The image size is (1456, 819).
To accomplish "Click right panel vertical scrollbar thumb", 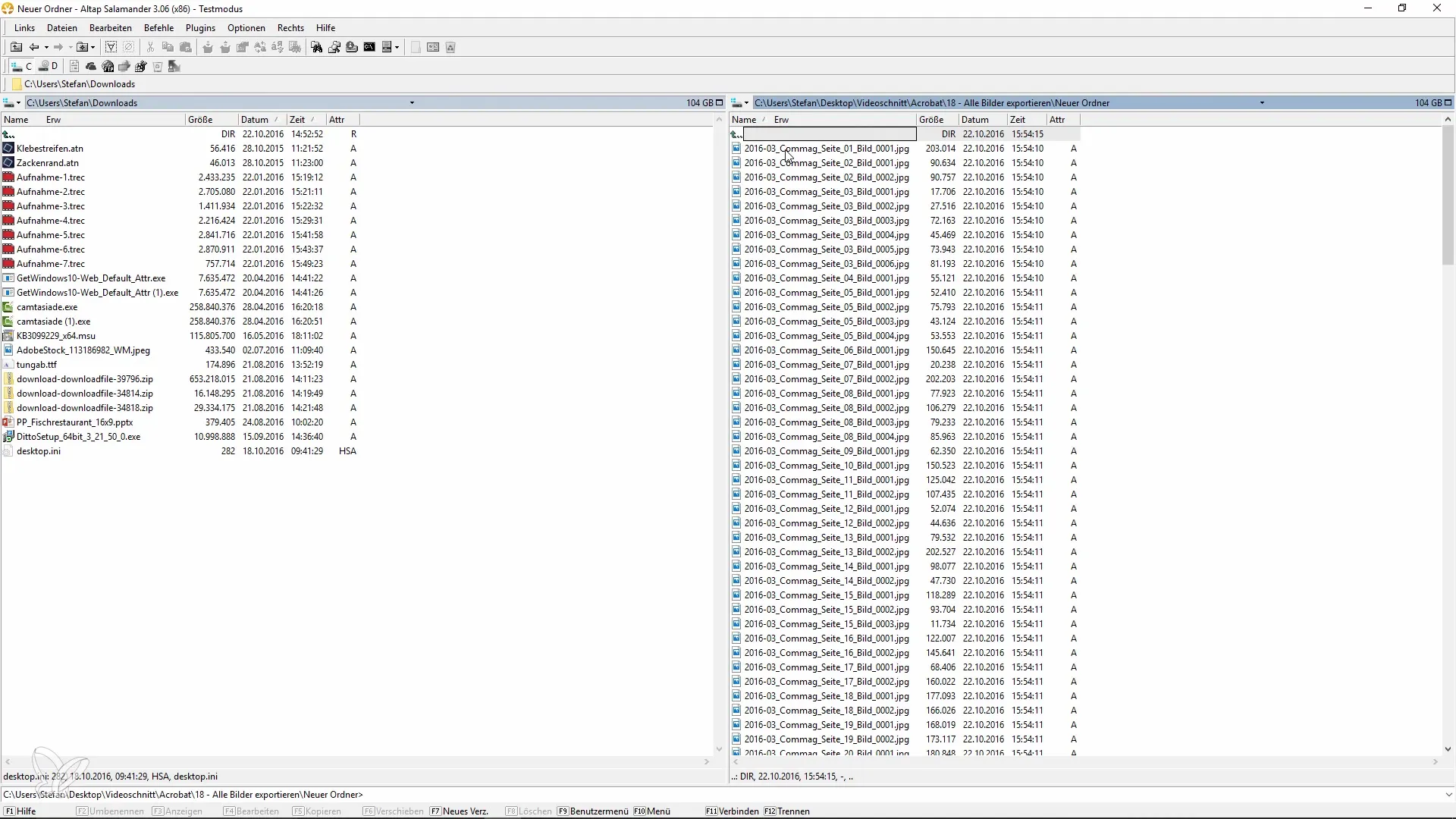I will coord(1448,196).
